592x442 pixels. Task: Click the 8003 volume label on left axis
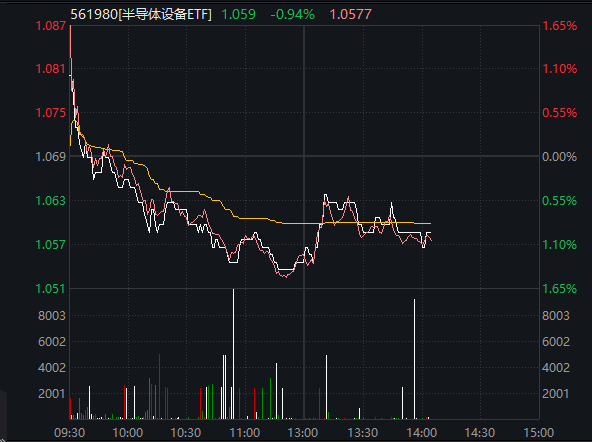click(x=52, y=315)
